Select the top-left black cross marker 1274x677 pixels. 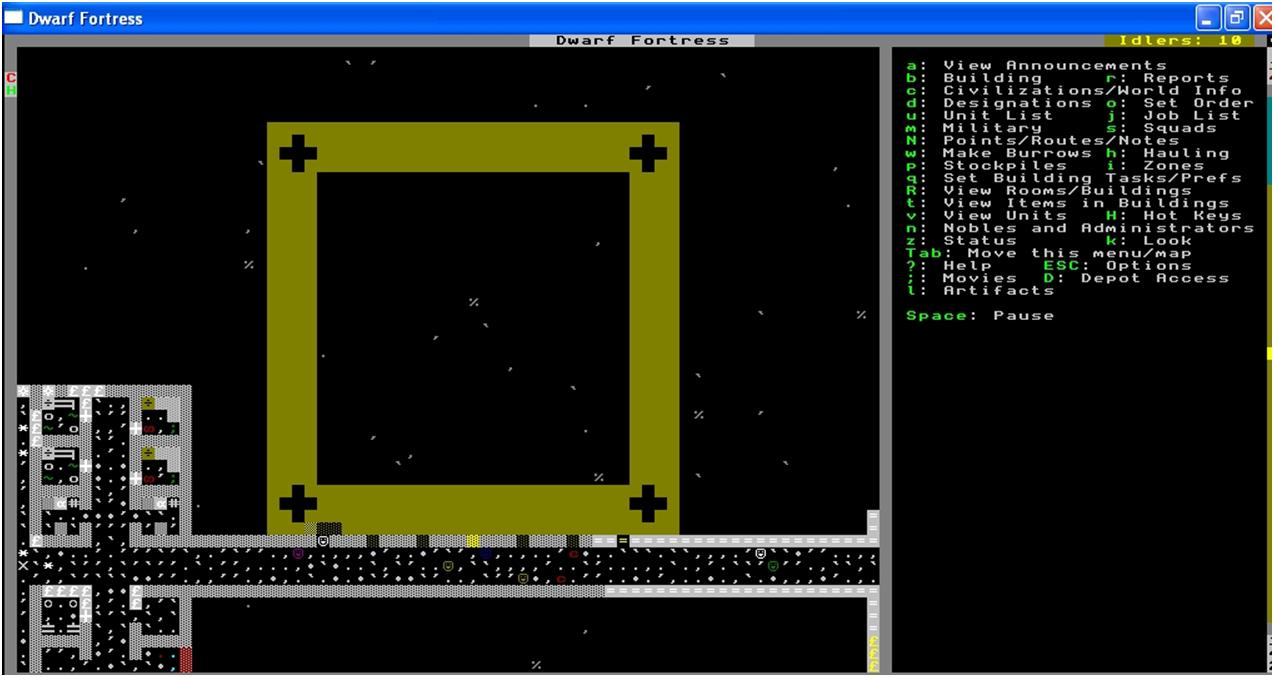pyautogui.click(x=298, y=153)
